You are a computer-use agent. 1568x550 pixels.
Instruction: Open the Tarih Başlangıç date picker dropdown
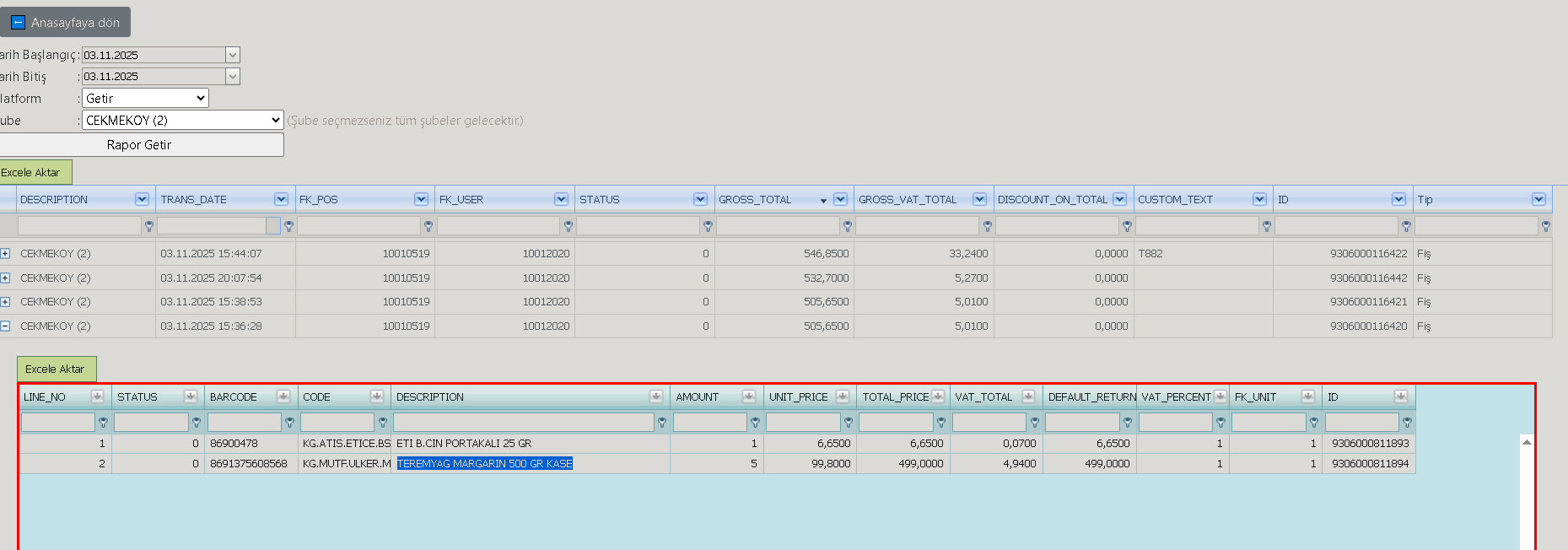(x=233, y=55)
